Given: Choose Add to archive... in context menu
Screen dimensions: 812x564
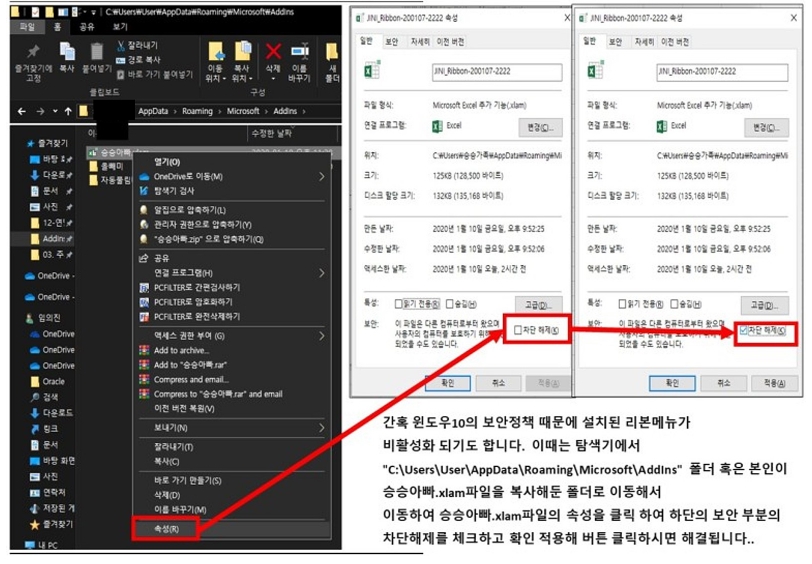Looking at the screenshot, I should click(x=232, y=351).
